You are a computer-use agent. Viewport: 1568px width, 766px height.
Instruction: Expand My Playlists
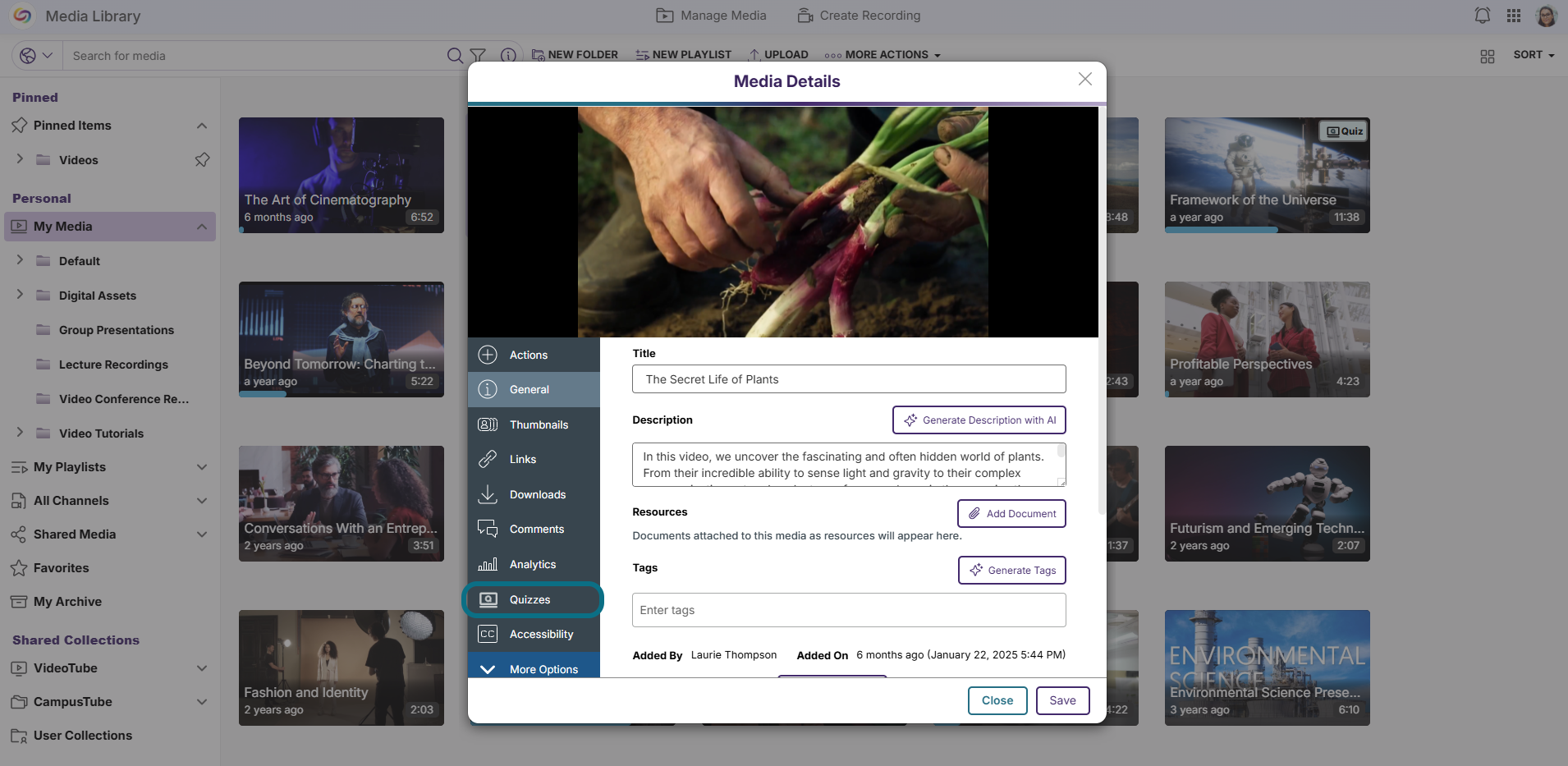[202, 467]
